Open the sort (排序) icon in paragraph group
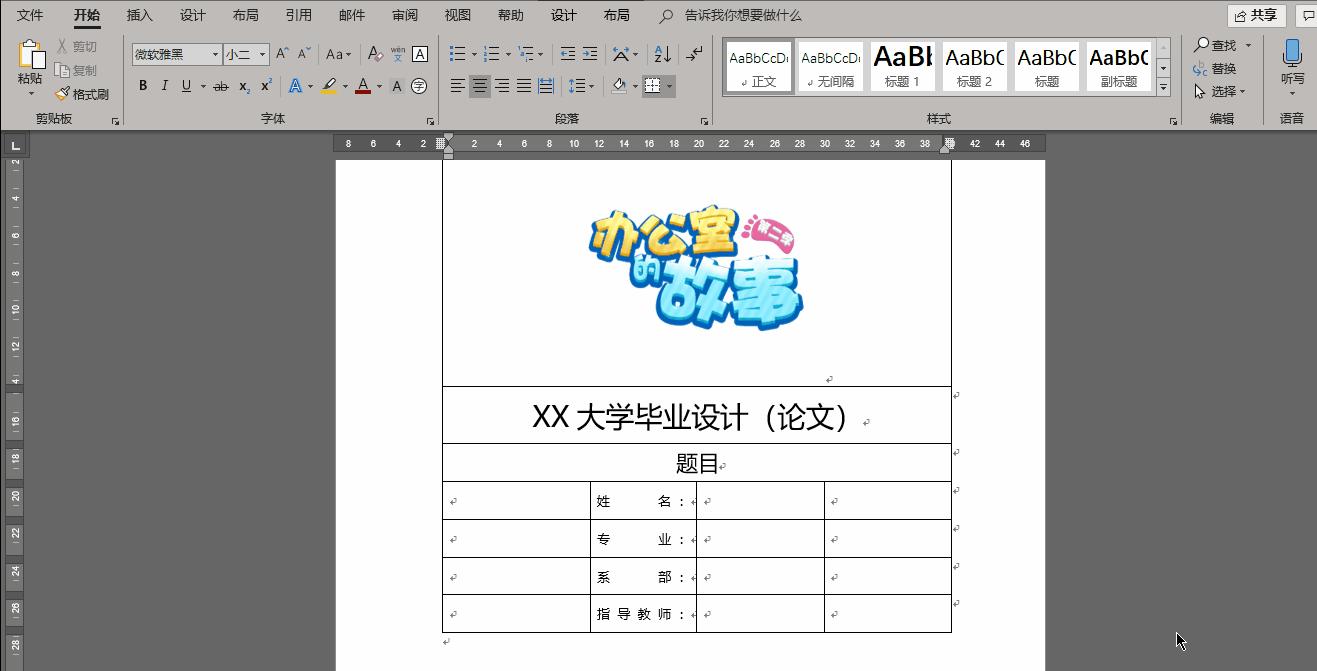The width and height of the screenshot is (1317, 671). click(661, 56)
